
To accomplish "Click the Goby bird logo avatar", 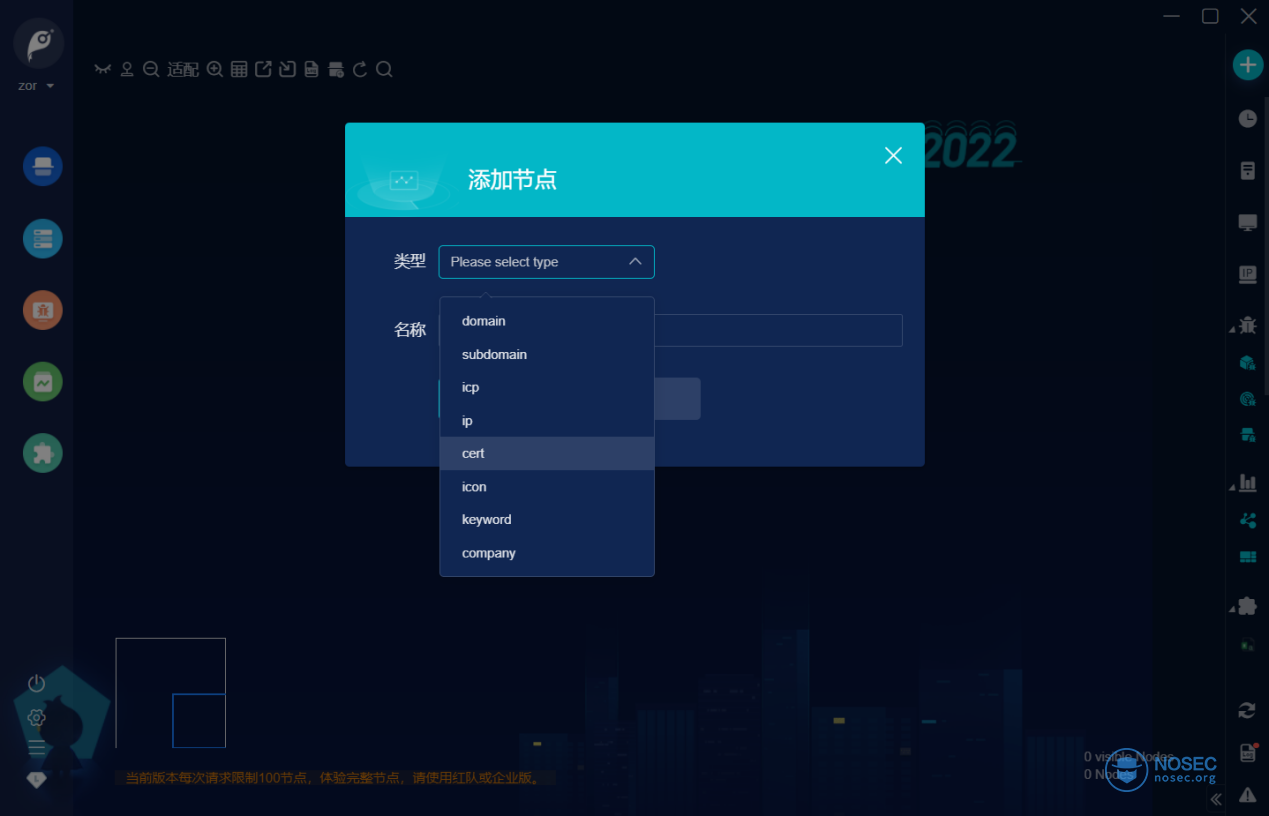I will [x=39, y=43].
